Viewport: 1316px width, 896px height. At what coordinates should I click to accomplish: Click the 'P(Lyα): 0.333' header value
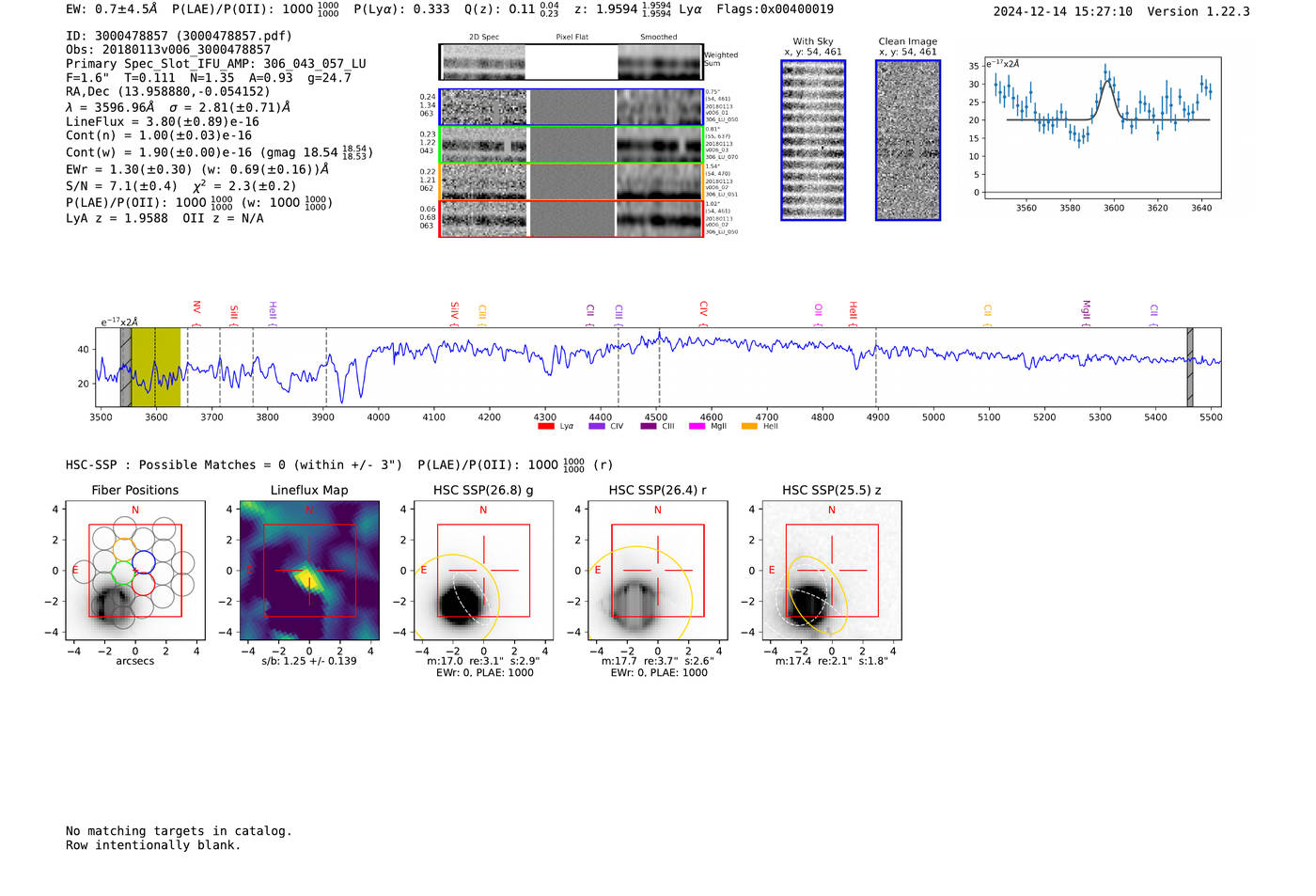pyautogui.click(x=401, y=9)
